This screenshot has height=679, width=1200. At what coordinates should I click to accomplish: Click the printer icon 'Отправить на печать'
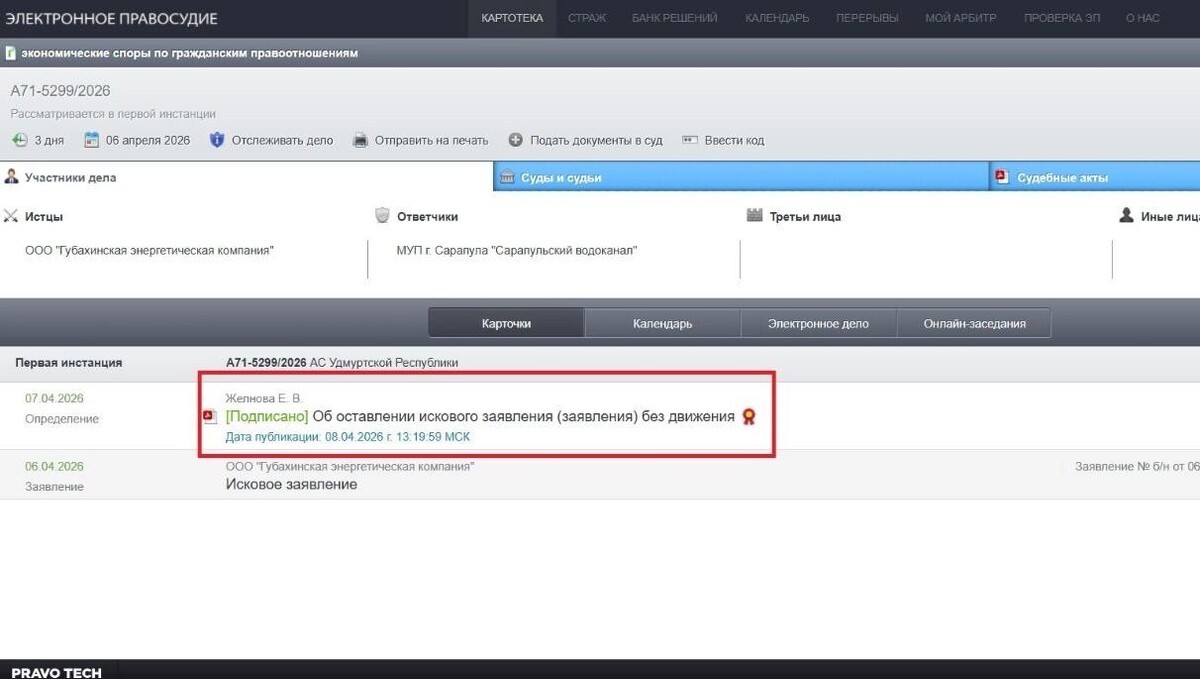tap(359, 140)
